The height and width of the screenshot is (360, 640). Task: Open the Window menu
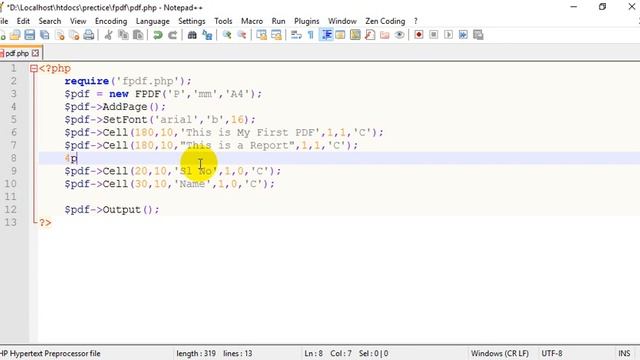(342, 21)
